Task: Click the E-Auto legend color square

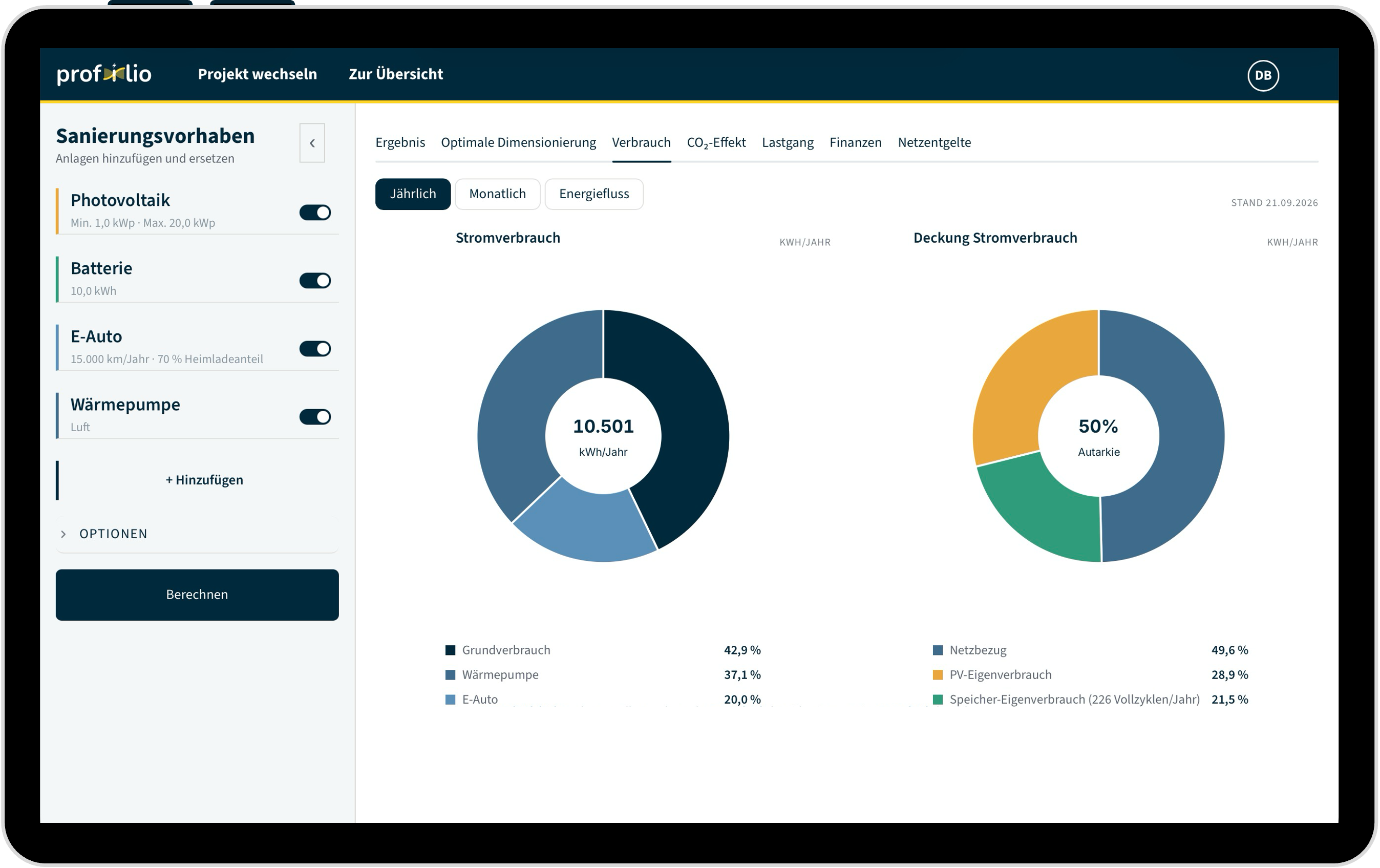Action: pos(451,700)
